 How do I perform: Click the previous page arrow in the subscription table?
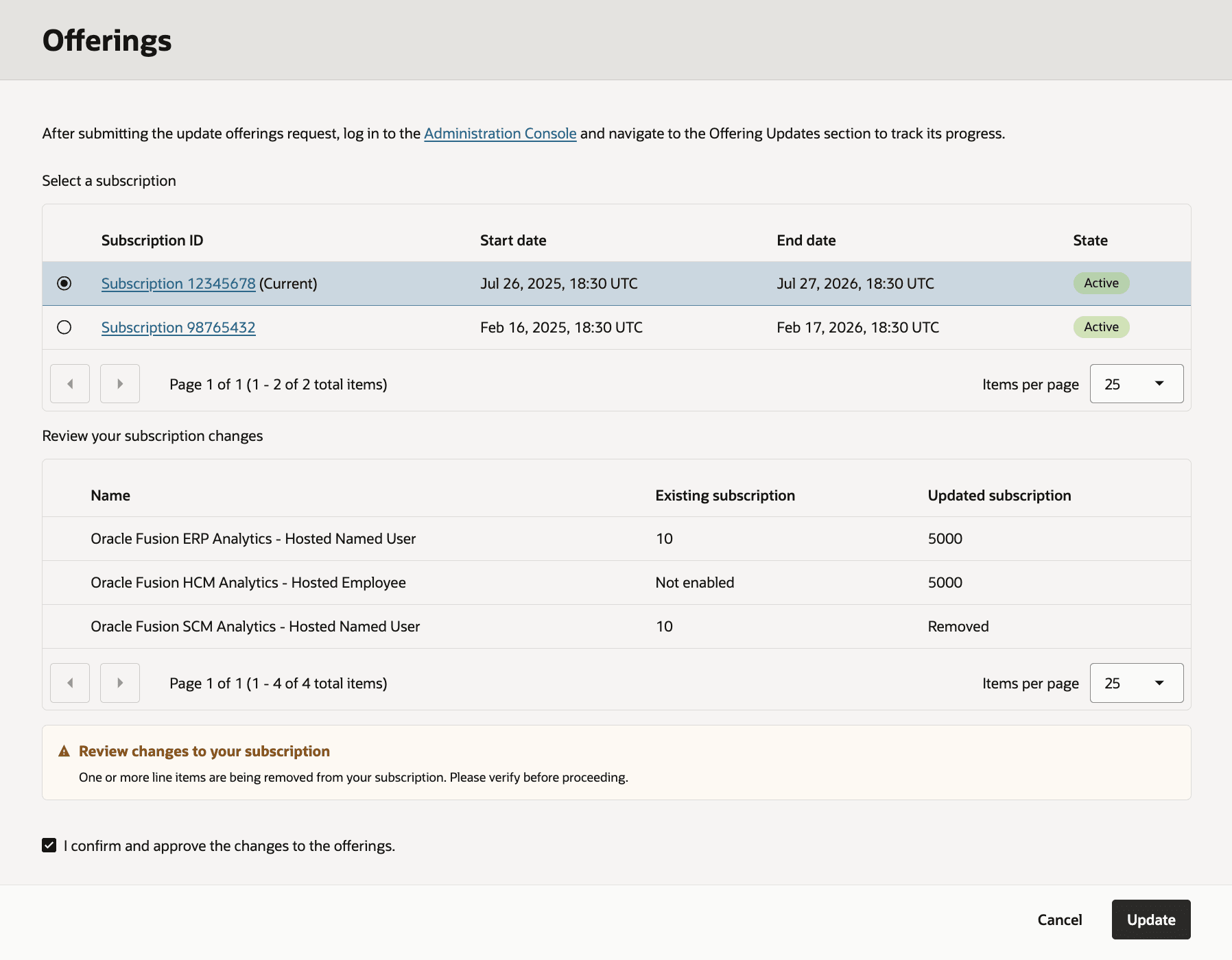point(69,383)
